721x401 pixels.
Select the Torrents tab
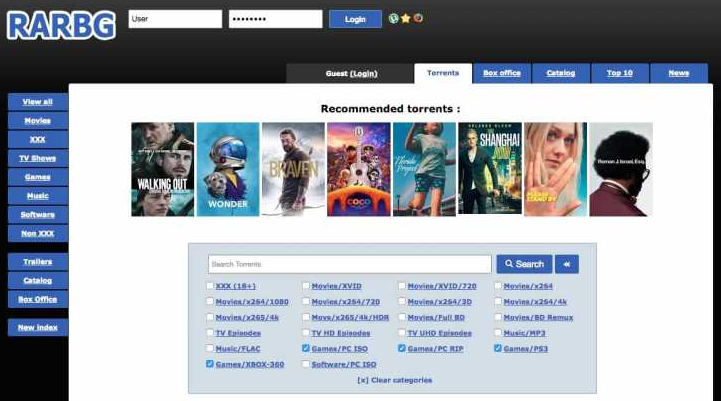coord(443,73)
